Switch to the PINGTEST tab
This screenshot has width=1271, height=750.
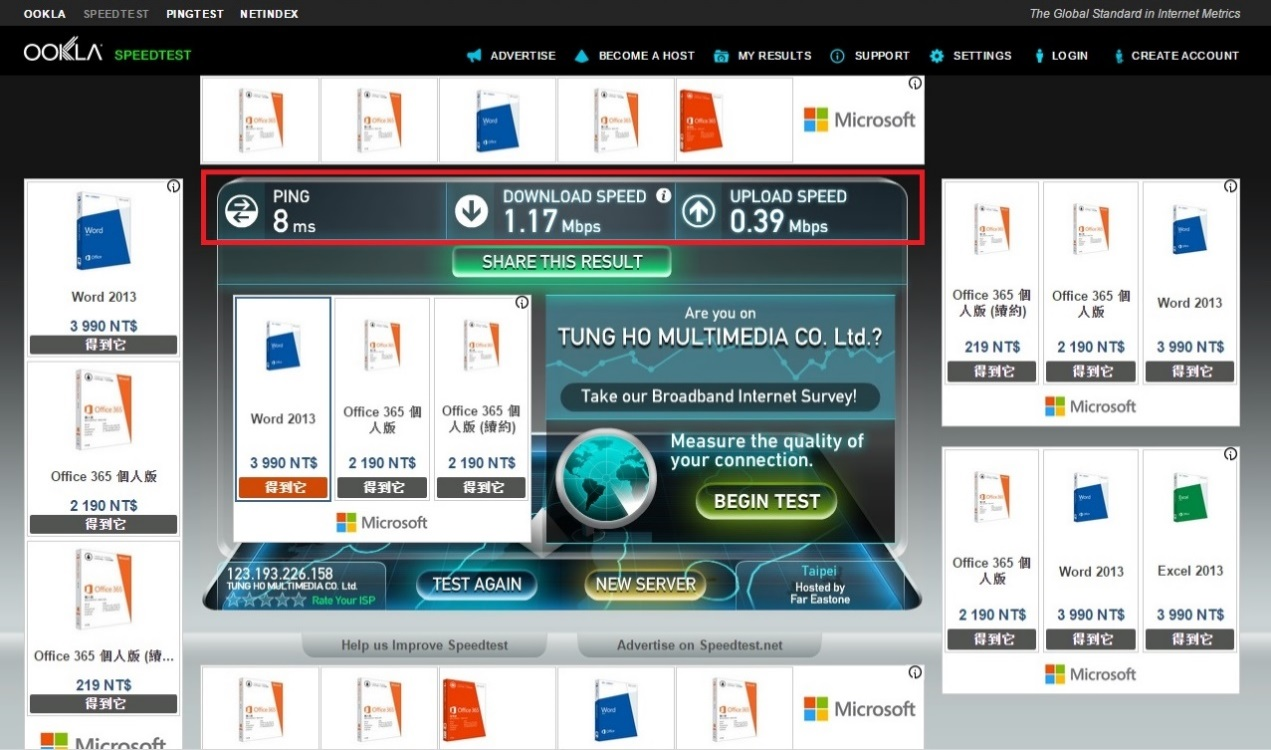pyautogui.click(x=195, y=14)
